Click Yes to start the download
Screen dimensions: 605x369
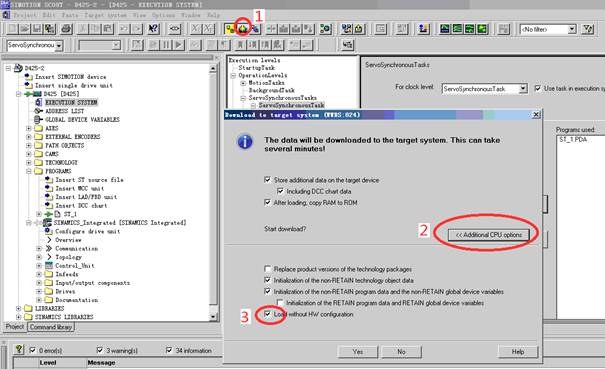(358, 352)
